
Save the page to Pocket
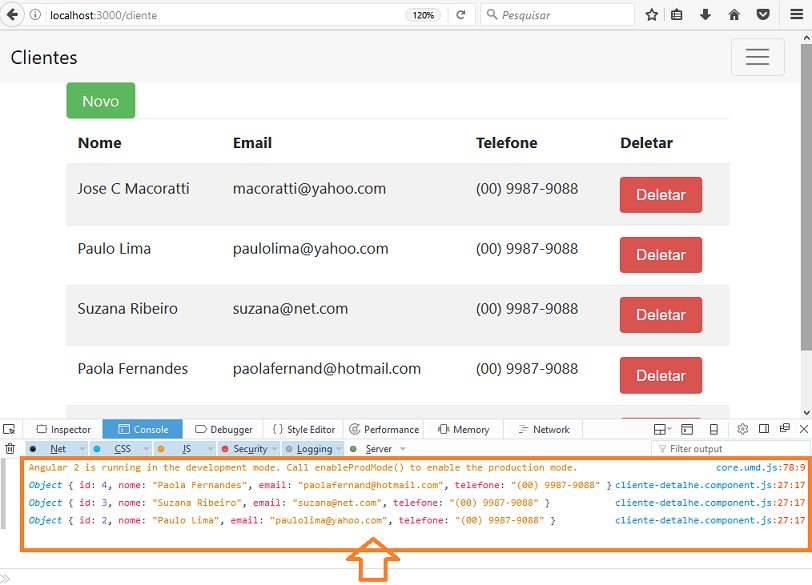point(763,15)
